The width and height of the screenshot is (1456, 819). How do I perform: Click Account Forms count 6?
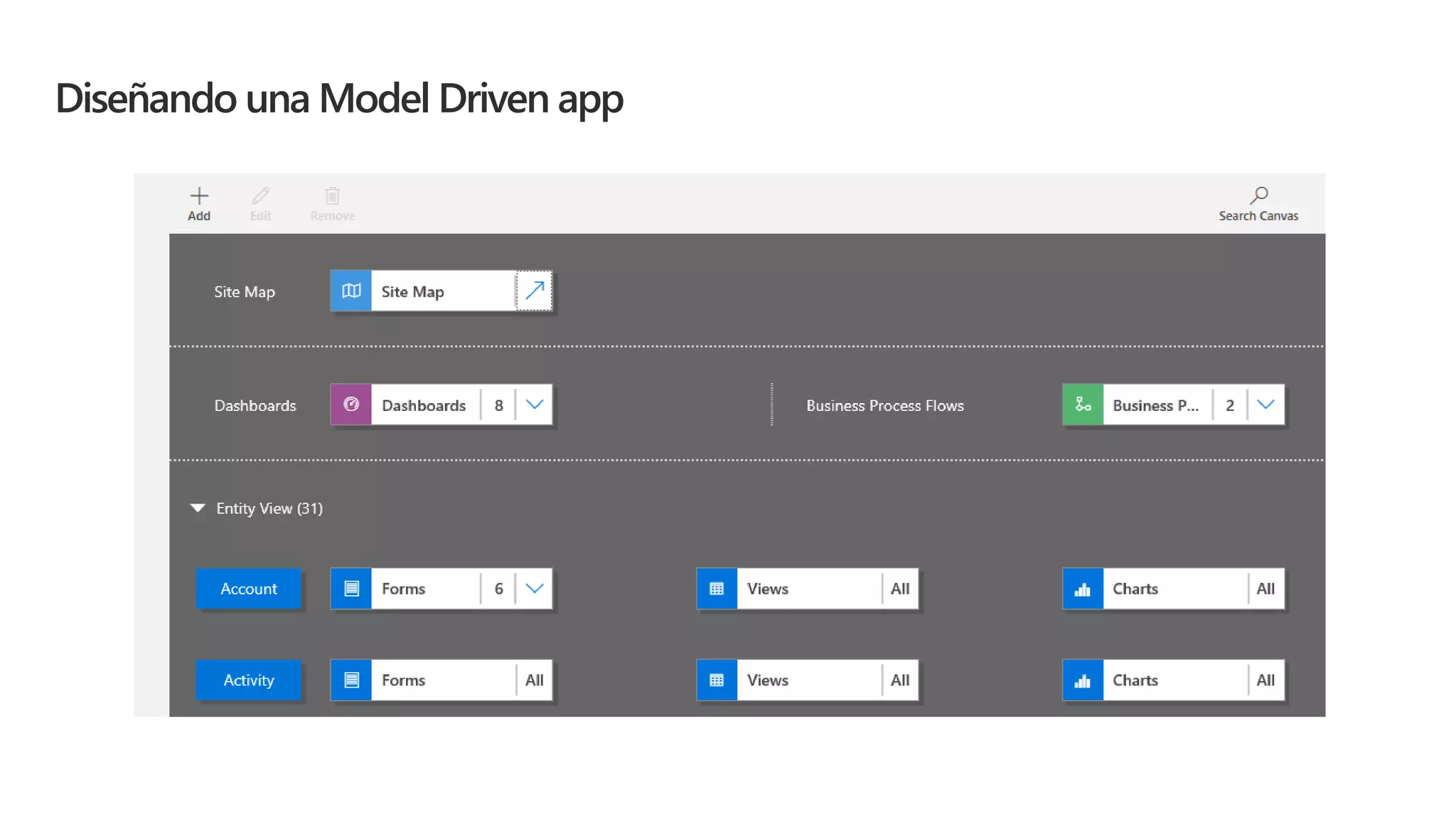pos(498,589)
